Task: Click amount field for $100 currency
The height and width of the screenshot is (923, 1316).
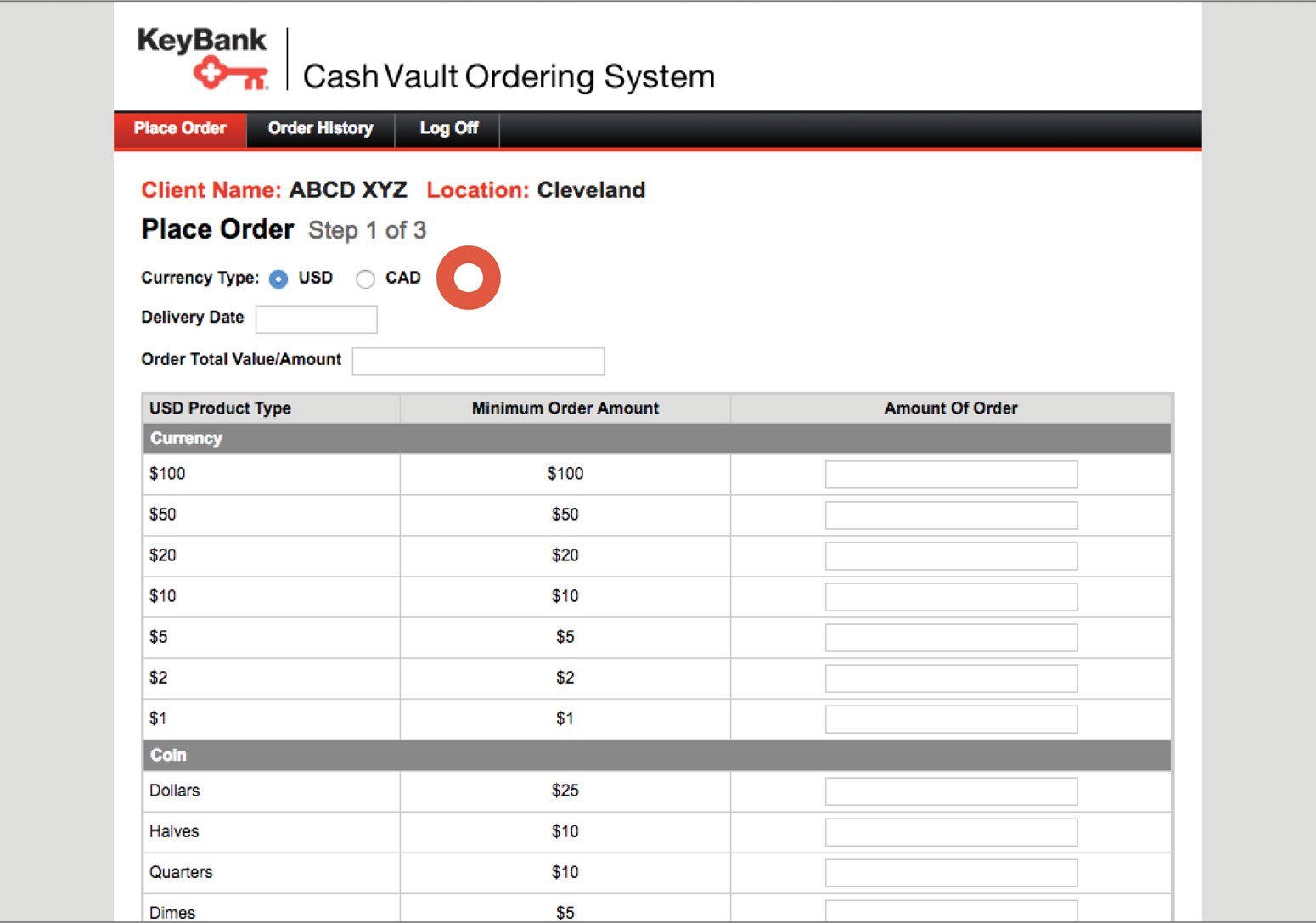Action: [951, 474]
